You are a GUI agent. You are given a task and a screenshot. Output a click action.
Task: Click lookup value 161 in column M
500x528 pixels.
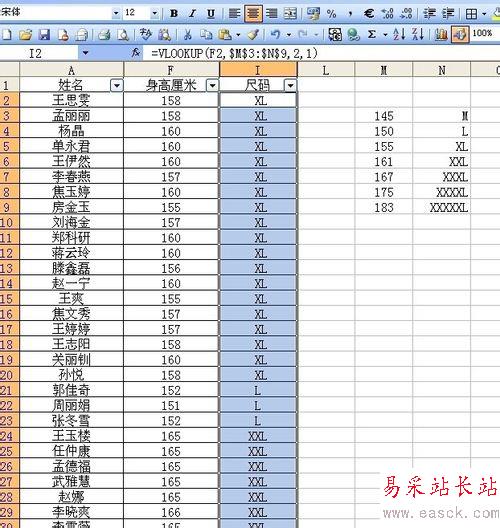coord(384,162)
